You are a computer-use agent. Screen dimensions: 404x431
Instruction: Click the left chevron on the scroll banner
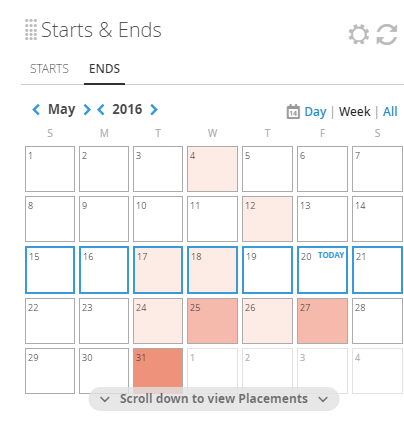105,399
